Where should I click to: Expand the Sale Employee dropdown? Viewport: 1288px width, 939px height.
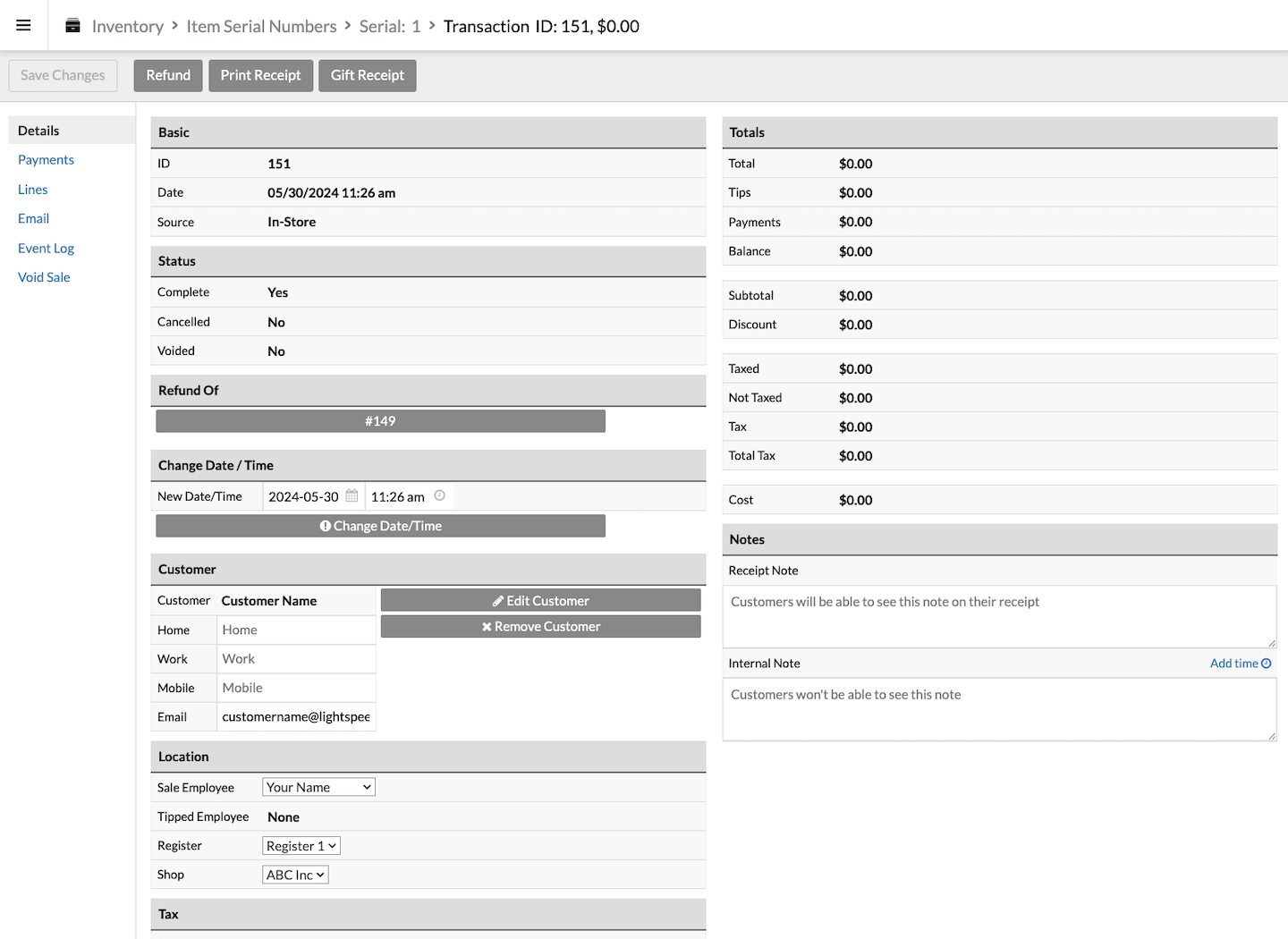click(x=318, y=787)
